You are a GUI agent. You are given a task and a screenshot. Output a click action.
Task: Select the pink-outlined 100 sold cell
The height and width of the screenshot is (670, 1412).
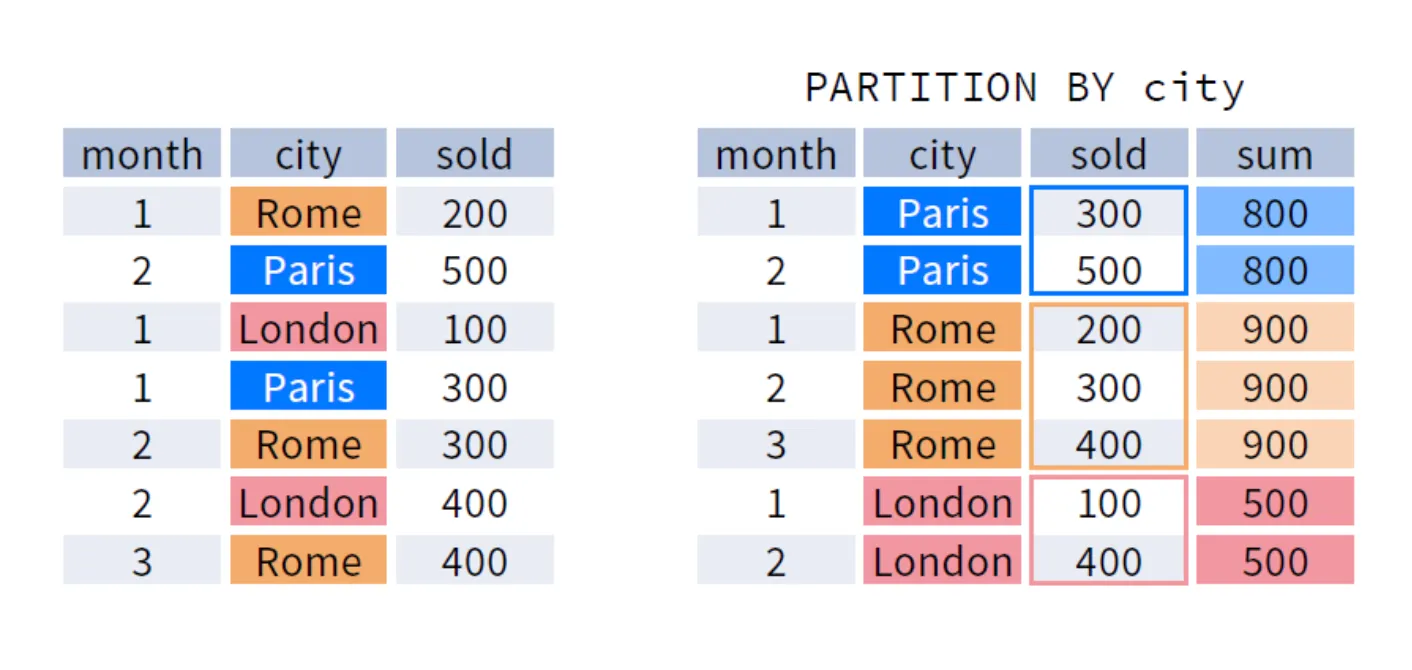1108,503
